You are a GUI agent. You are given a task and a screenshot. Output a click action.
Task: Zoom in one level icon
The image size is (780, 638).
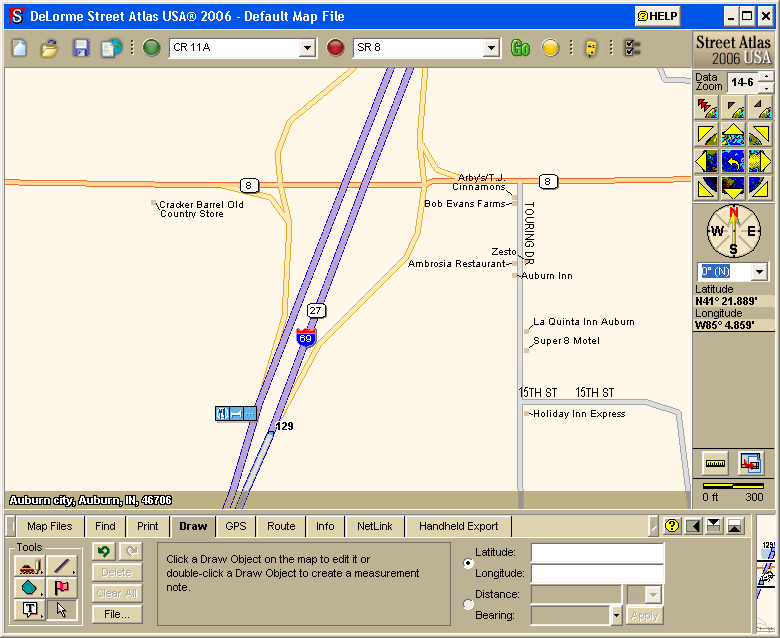[760, 107]
